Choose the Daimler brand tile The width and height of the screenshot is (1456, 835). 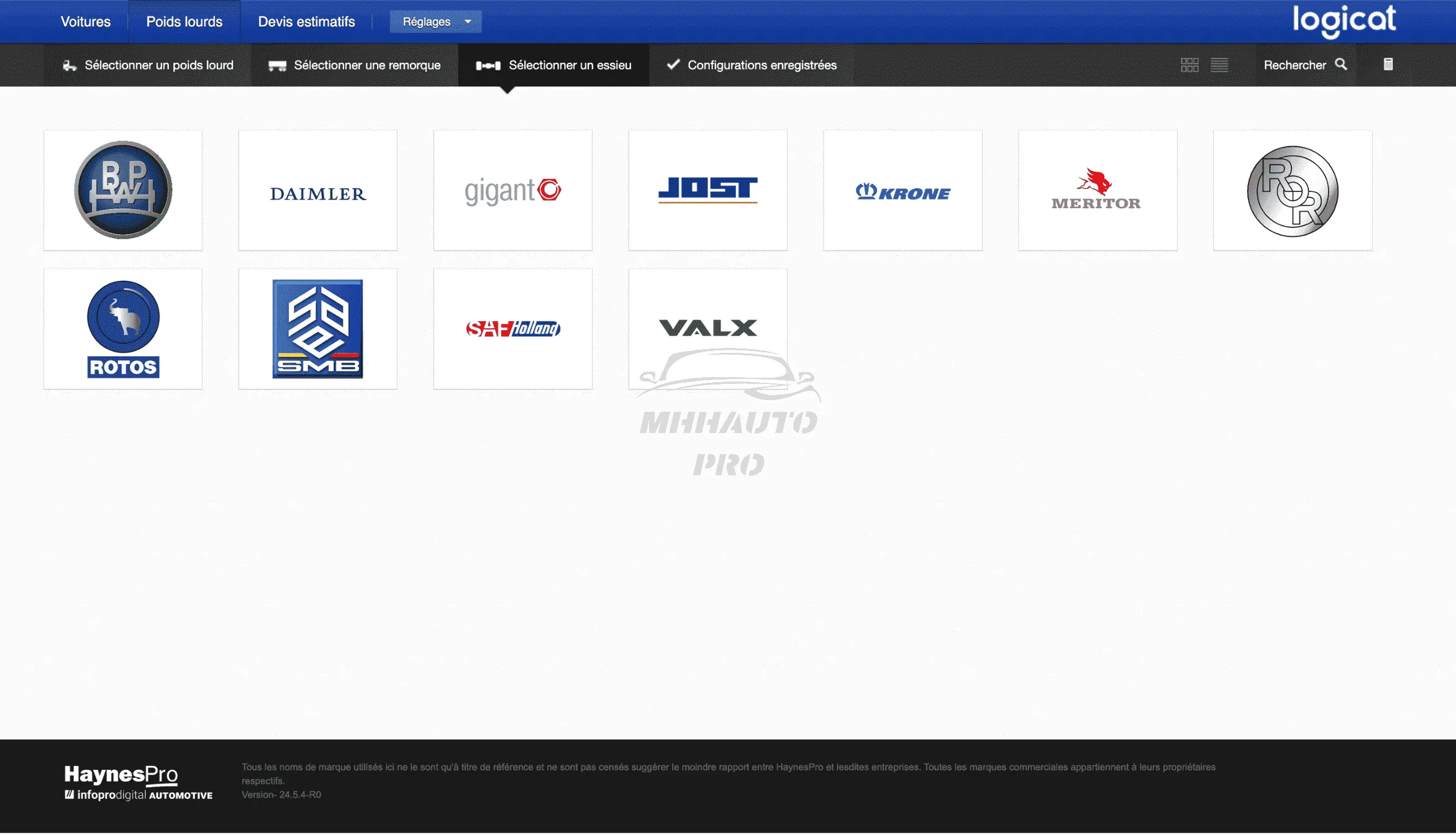coord(318,190)
